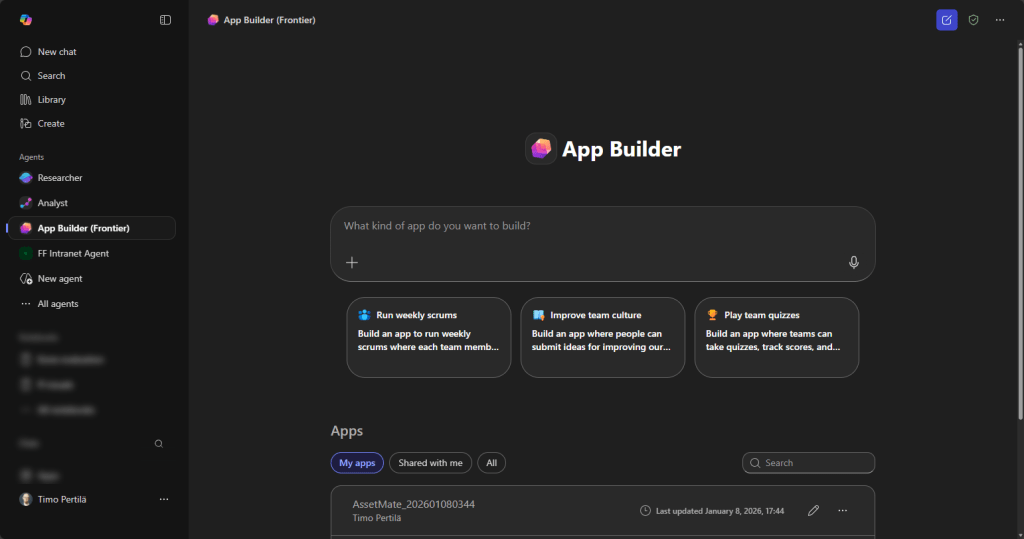
Task: Click the new chat compose icon top right
Action: 946,20
